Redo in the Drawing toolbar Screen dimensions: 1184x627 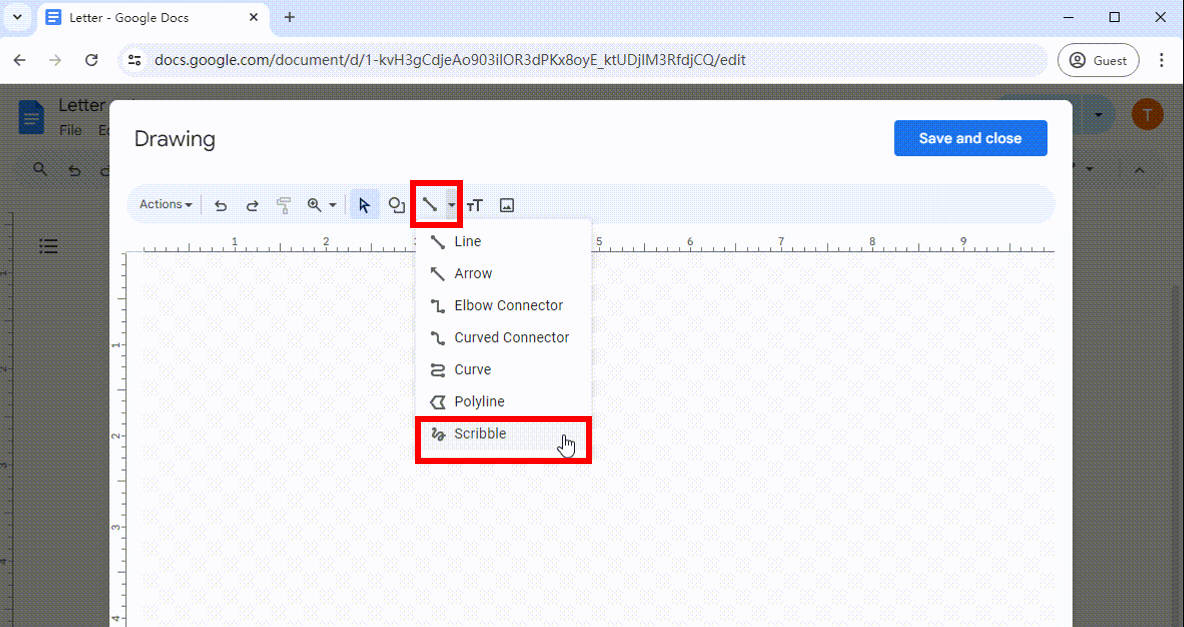pos(252,205)
